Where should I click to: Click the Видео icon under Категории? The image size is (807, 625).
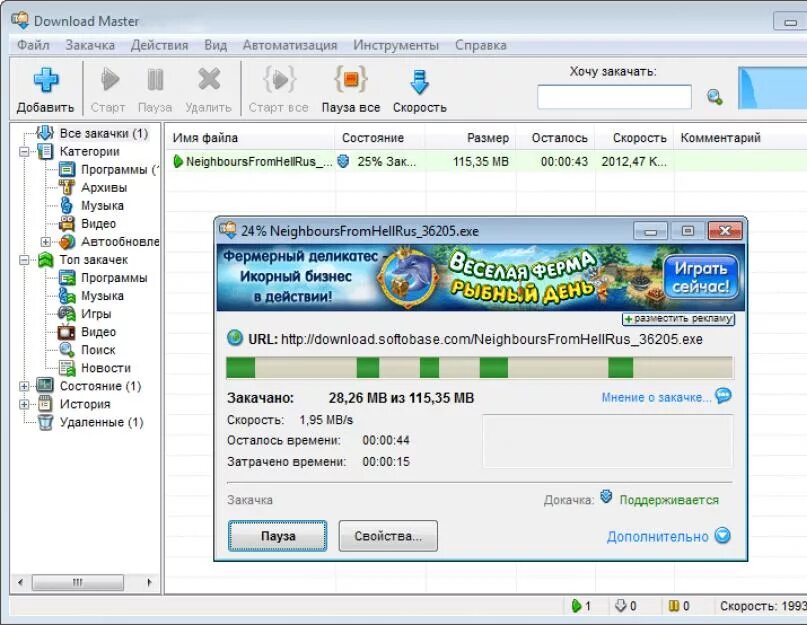(x=67, y=223)
